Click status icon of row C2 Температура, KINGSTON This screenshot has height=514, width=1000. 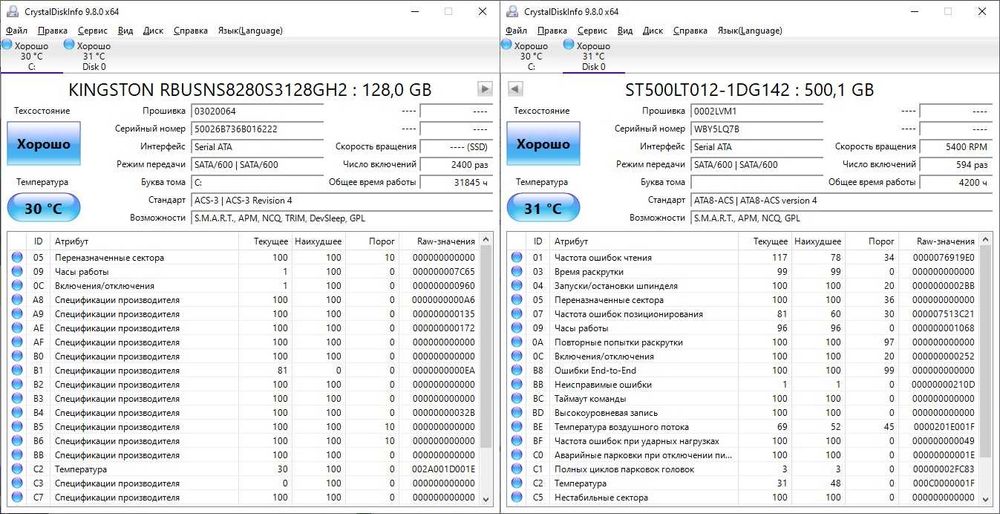(17, 469)
